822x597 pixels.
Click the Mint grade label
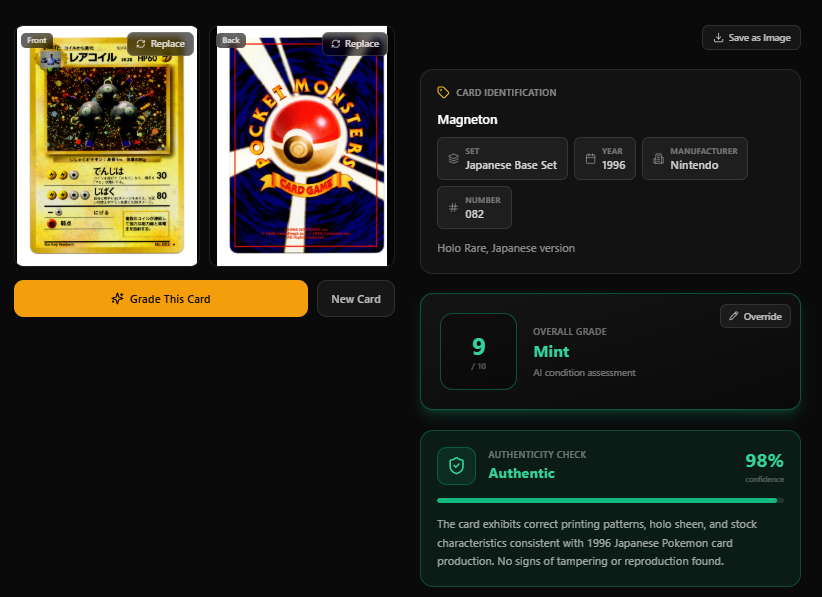[x=551, y=352]
